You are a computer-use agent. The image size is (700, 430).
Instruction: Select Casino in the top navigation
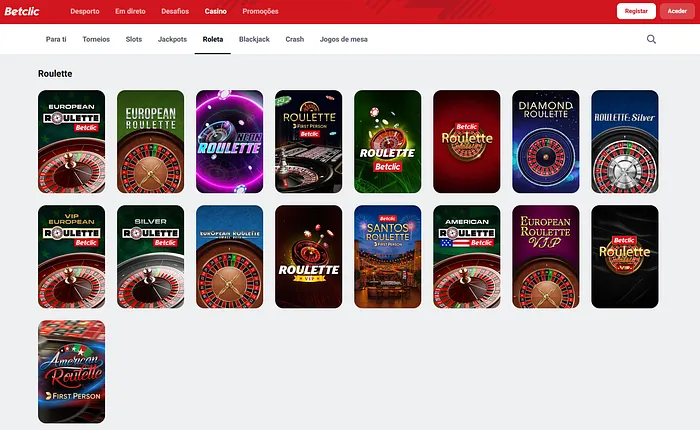tap(216, 11)
